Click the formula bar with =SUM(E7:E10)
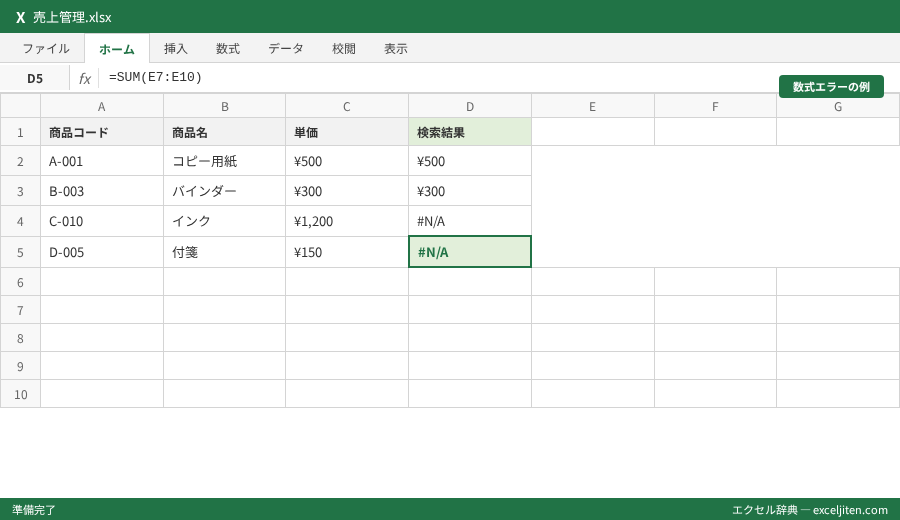900x520 pixels. tap(498, 77)
